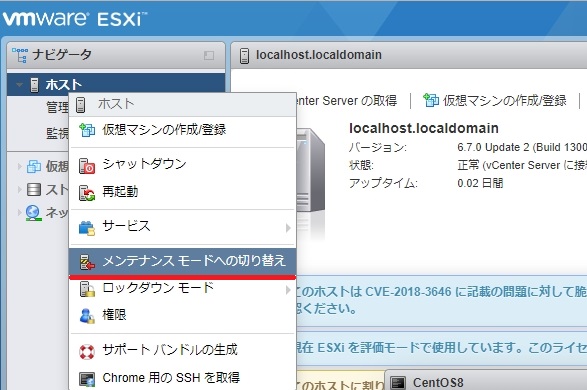Expand the 仮想マシン tree node
587x390 pixels.
point(19,166)
